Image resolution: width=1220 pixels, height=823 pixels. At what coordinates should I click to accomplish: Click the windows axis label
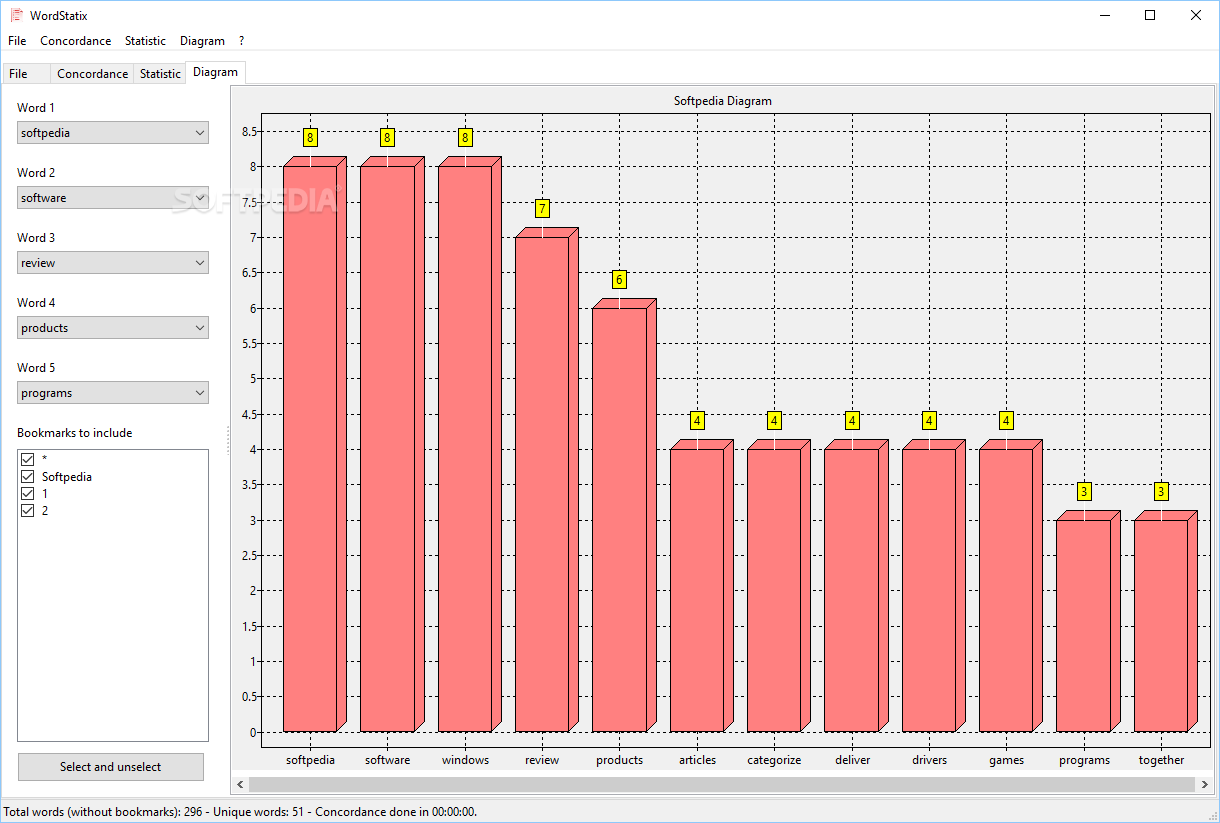pos(465,760)
